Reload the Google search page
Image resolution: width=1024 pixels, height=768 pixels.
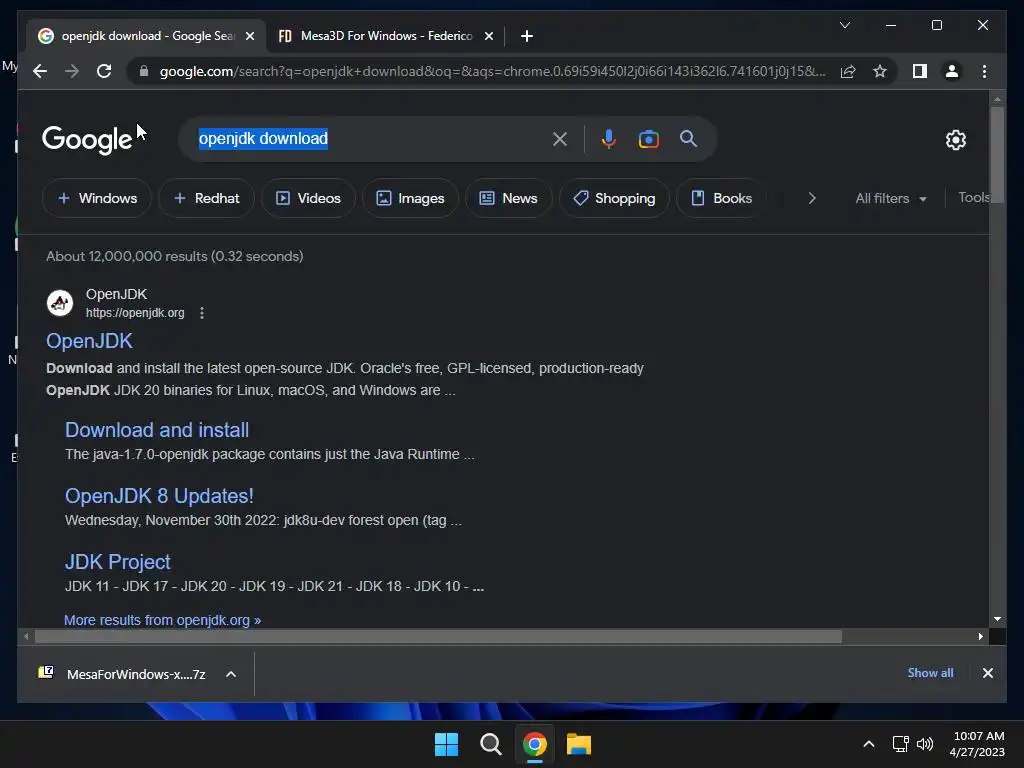tap(104, 71)
